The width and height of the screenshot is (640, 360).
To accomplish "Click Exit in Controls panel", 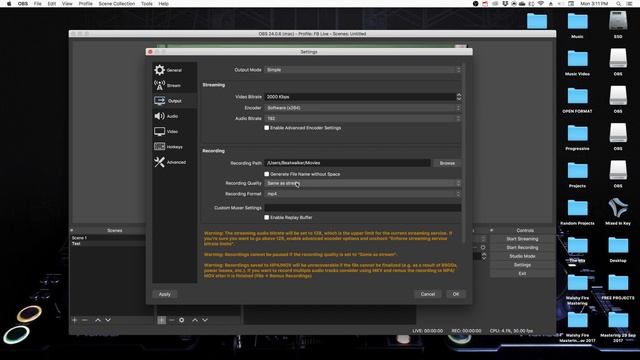I will tap(522, 273).
